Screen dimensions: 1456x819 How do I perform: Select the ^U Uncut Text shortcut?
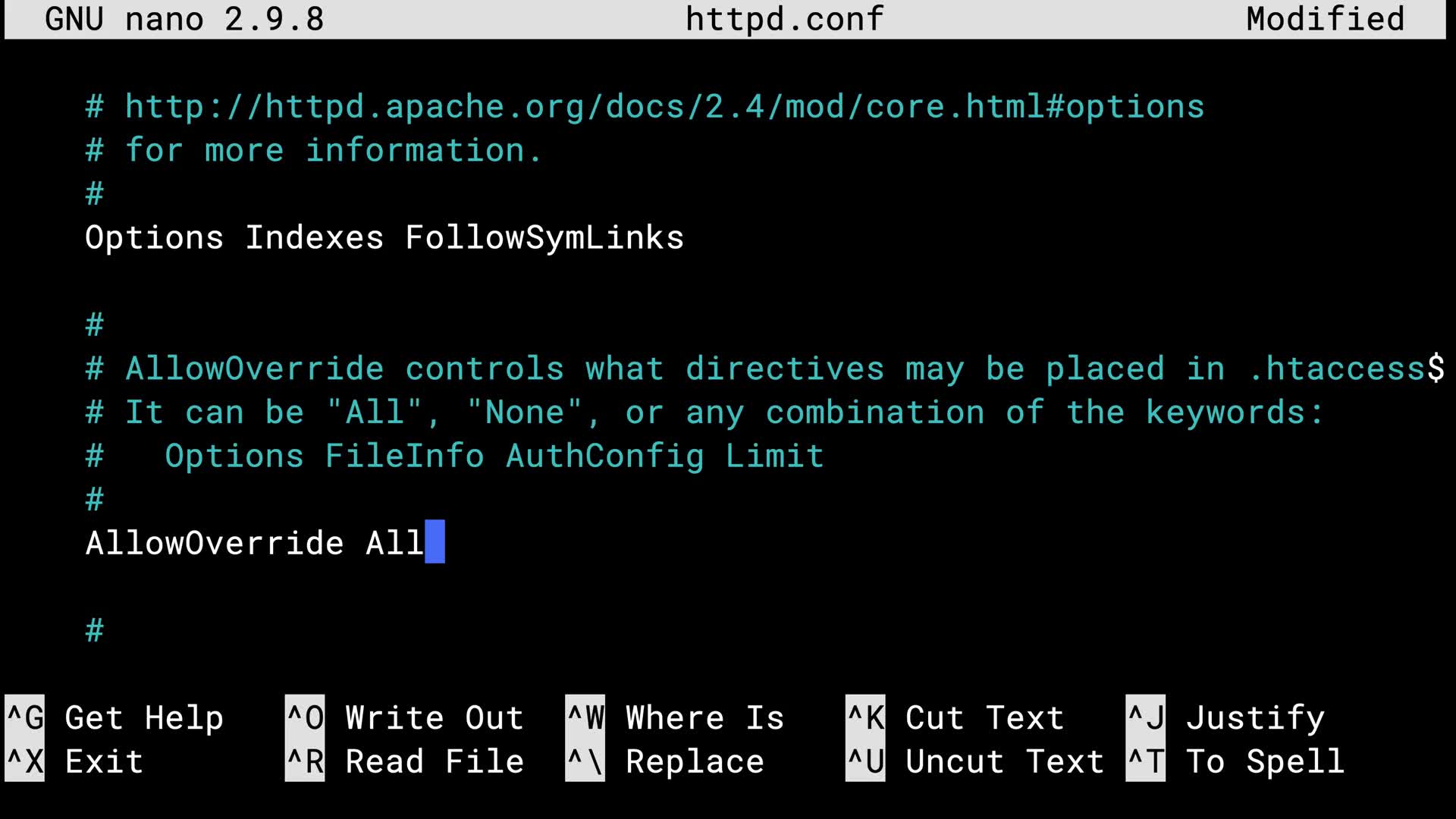click(975, 761)
